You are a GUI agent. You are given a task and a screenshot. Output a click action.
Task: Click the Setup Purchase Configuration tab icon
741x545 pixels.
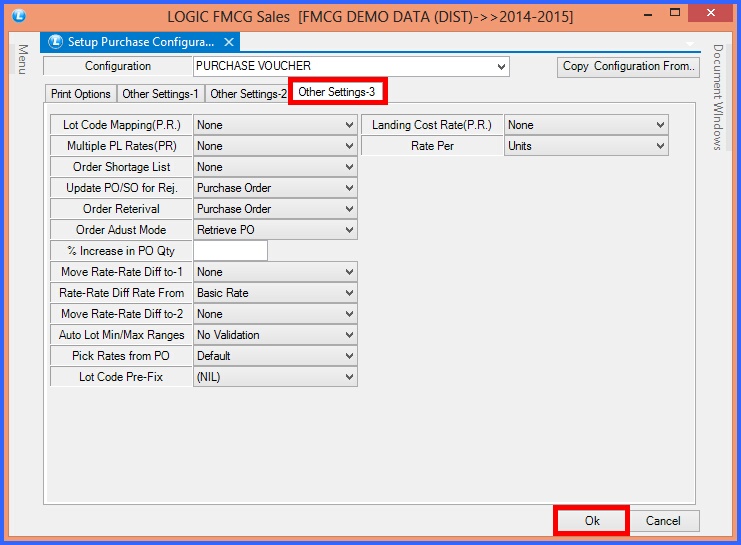point(56,42)
